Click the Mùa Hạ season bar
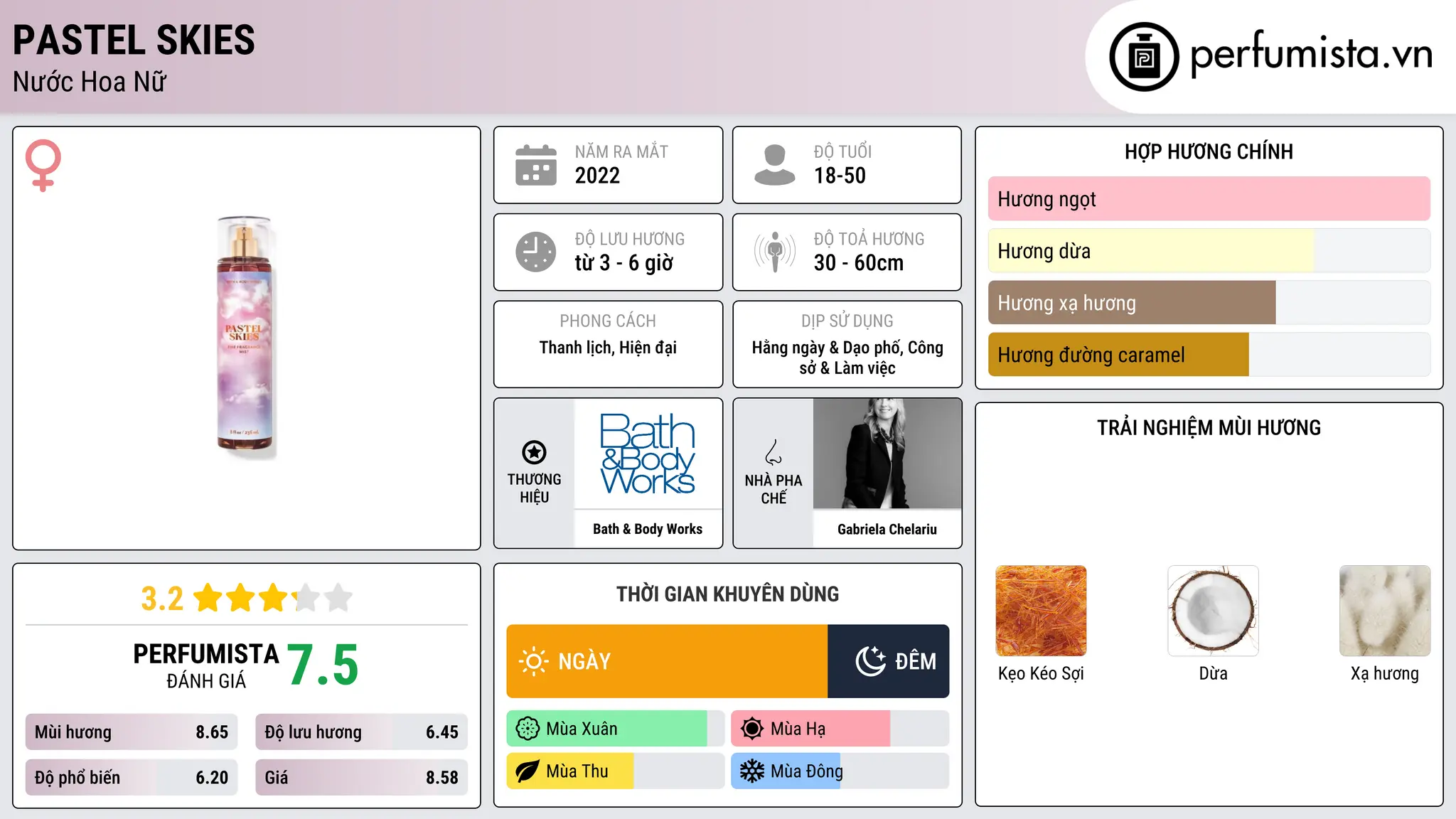The width and height of the screenshot is (1456, 819). [x=840, y=729]
